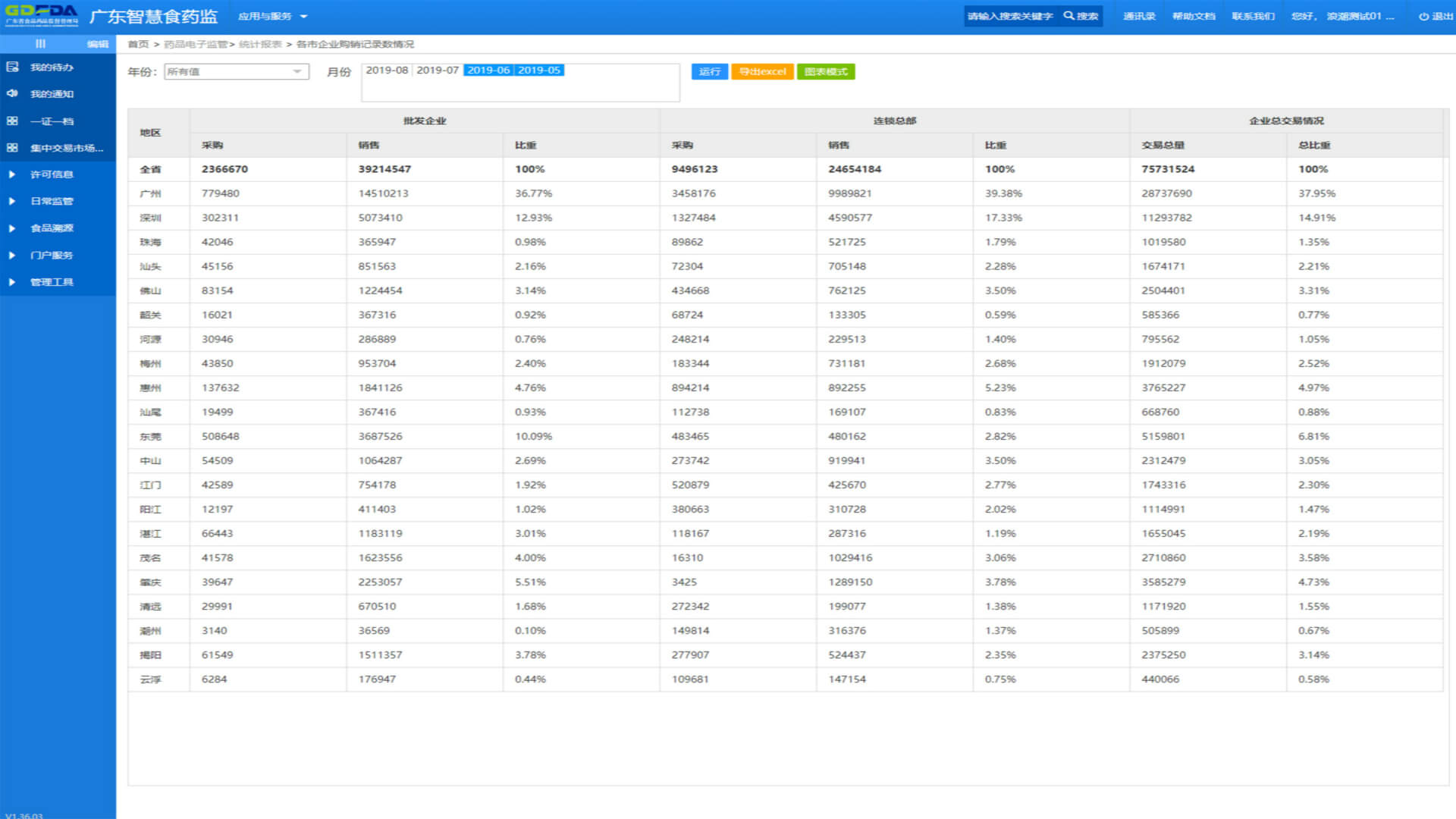This screenshot has width=1456, height=819.
Task: Click the 中山 row label
Action: pyautogui.click(x=150, y=461)
